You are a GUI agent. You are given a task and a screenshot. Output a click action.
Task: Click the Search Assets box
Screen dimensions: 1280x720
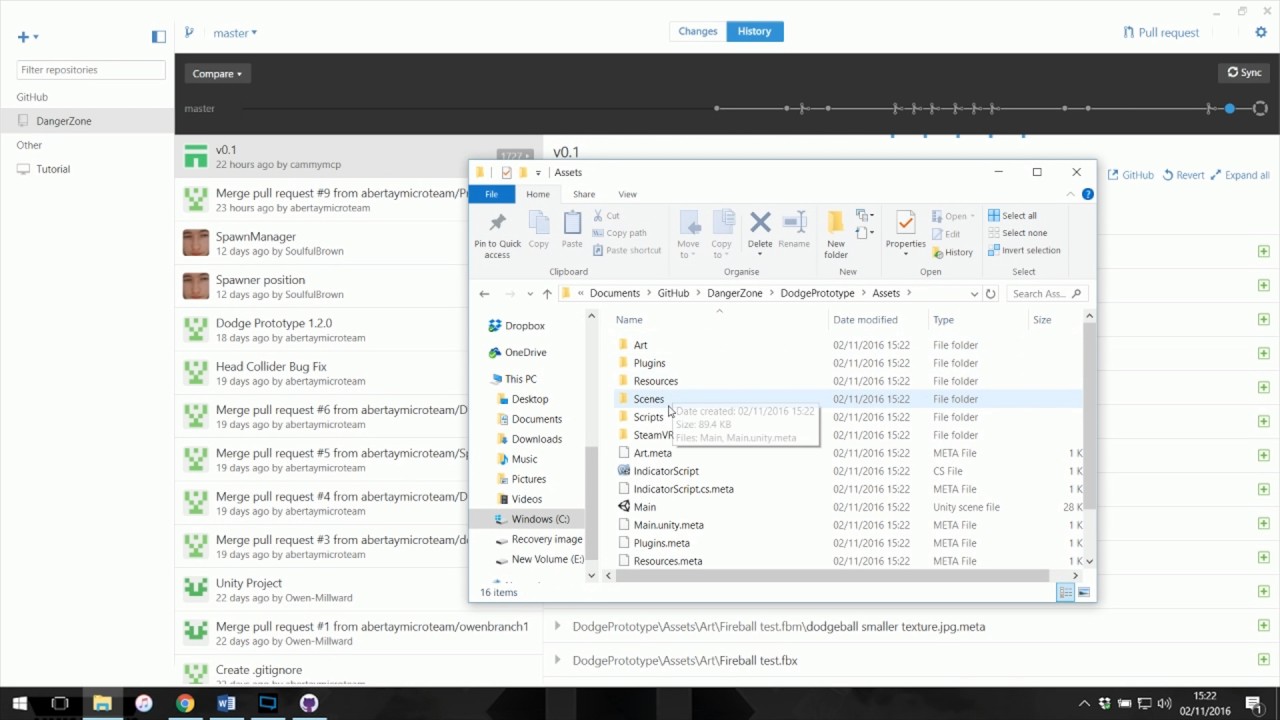pyautogui.click(x=1046, y=293)
